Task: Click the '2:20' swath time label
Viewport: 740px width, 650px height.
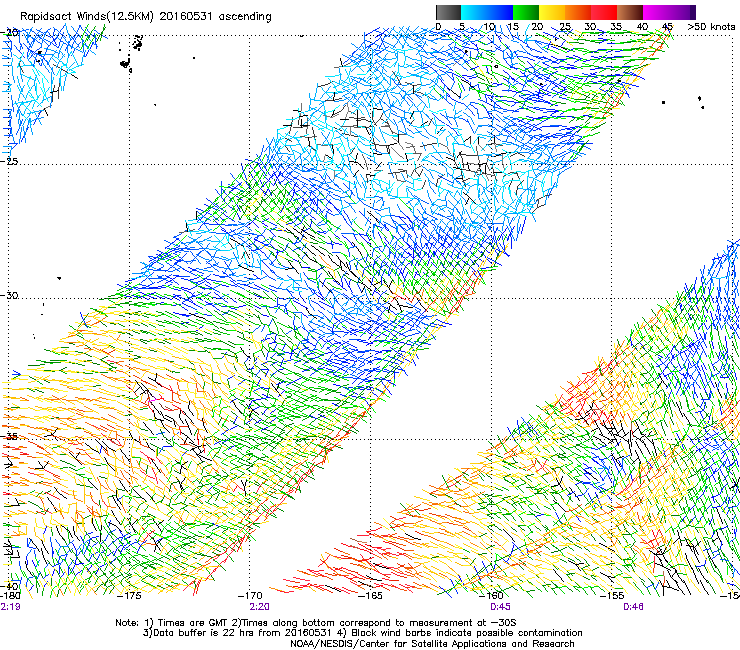Action: 260,607
